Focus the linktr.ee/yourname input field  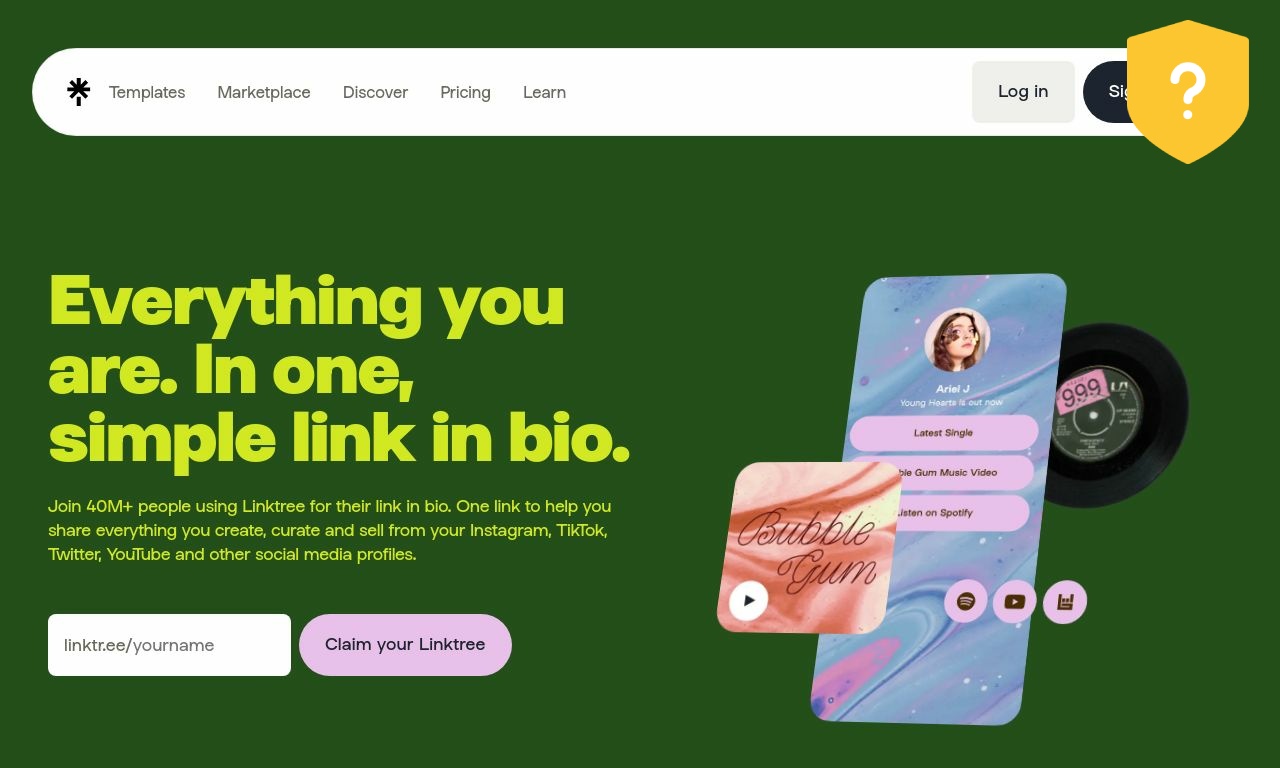pyautogui.click(x=169, y=645)
